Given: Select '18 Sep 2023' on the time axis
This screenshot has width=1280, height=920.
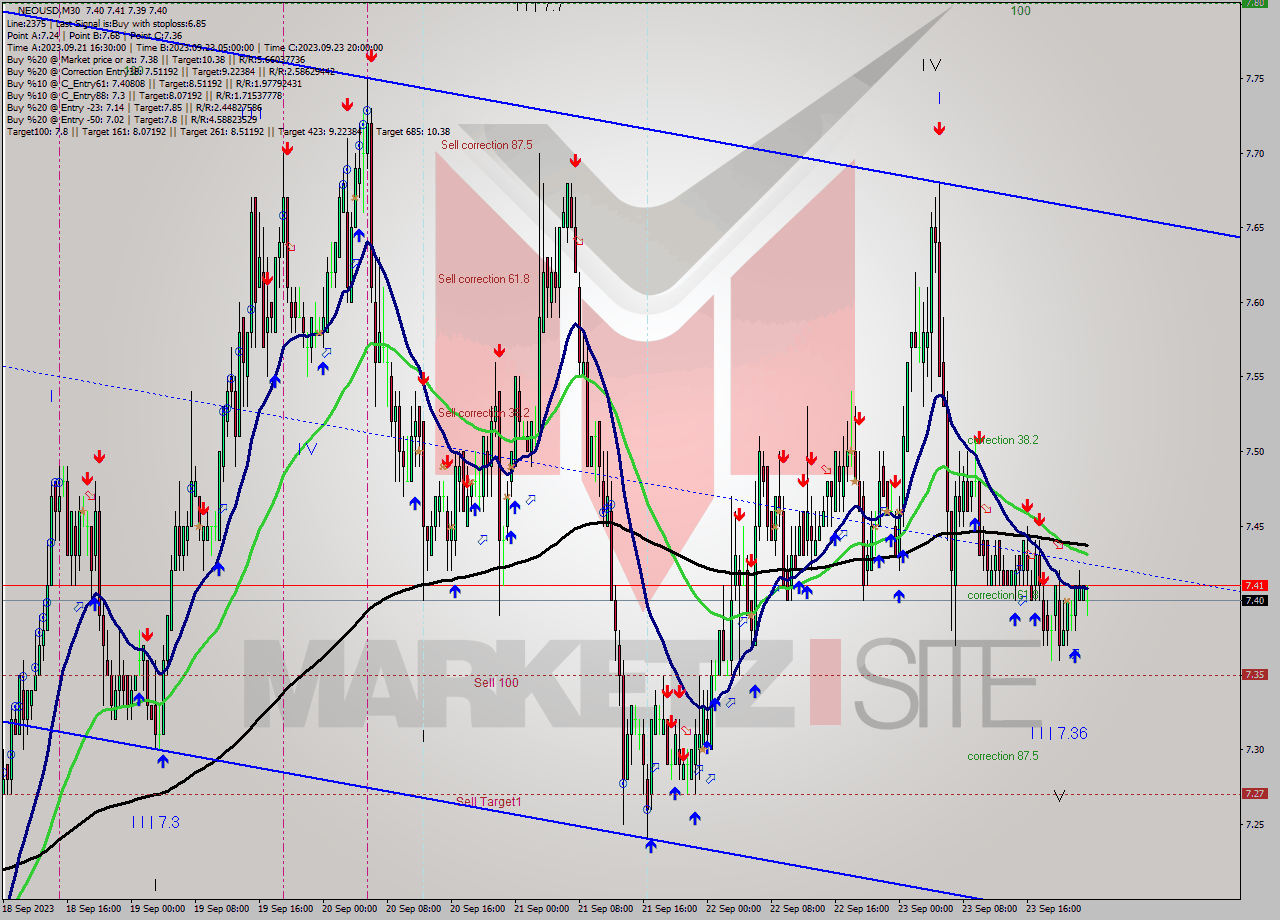Looking at the screenshot, I should pos(28,909).
